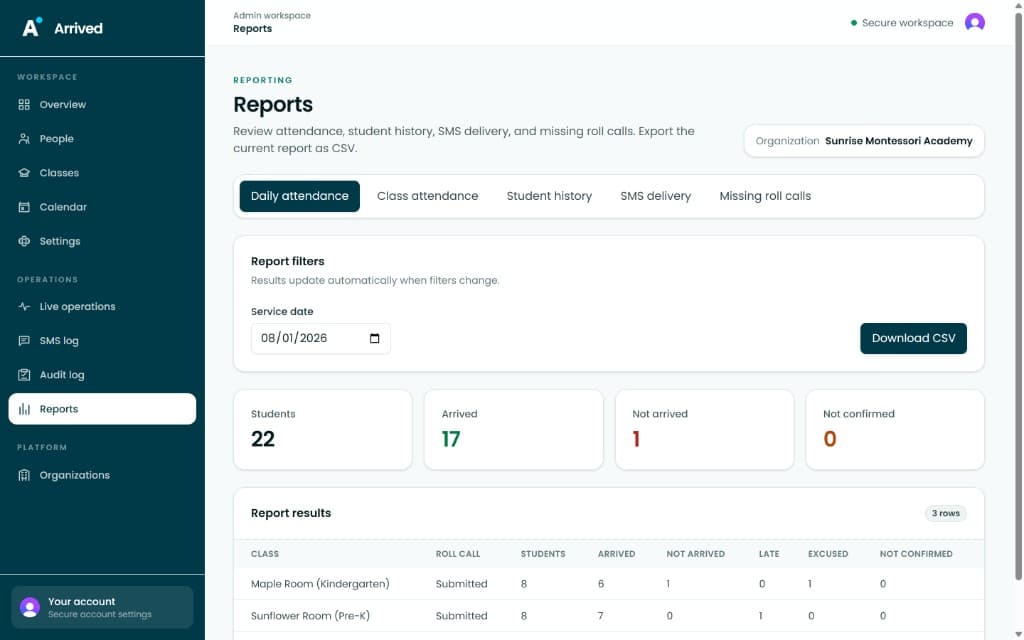Click the Secure workspace label

coord(907,23)
